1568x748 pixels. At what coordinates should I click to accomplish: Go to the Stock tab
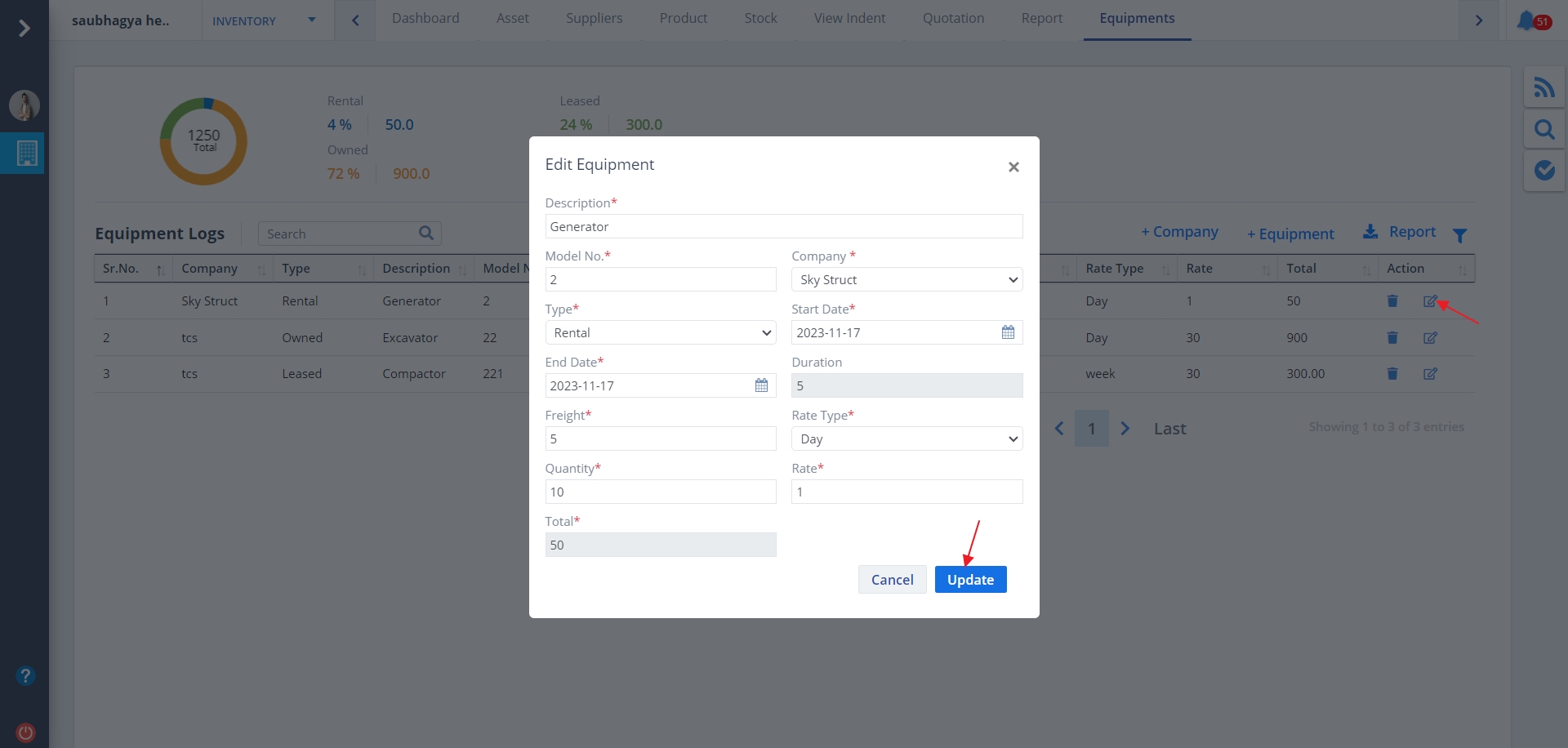click(760, 19)
